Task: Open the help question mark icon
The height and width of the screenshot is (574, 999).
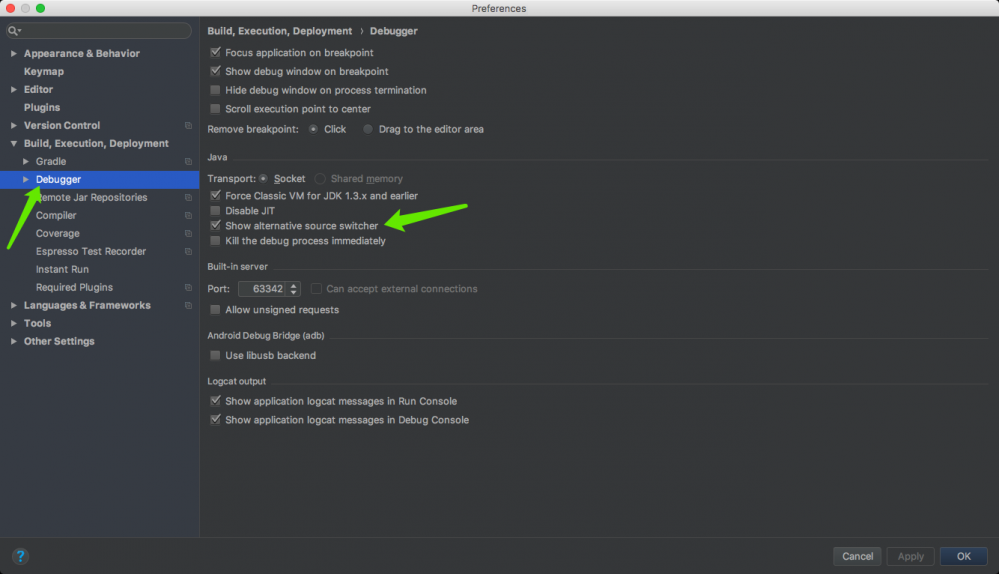Action: pyautogui.click(x=20, y=556)
